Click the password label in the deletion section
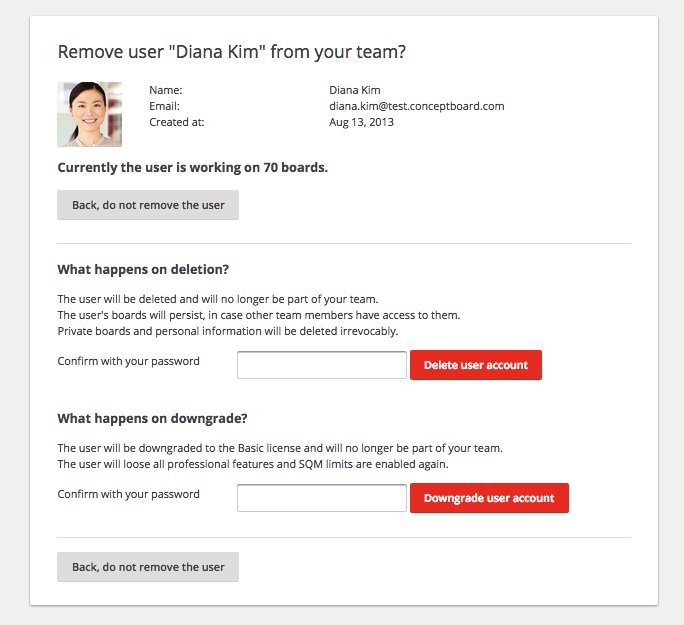684x625 pixels. pyautogui.click(x=129, y=362)
